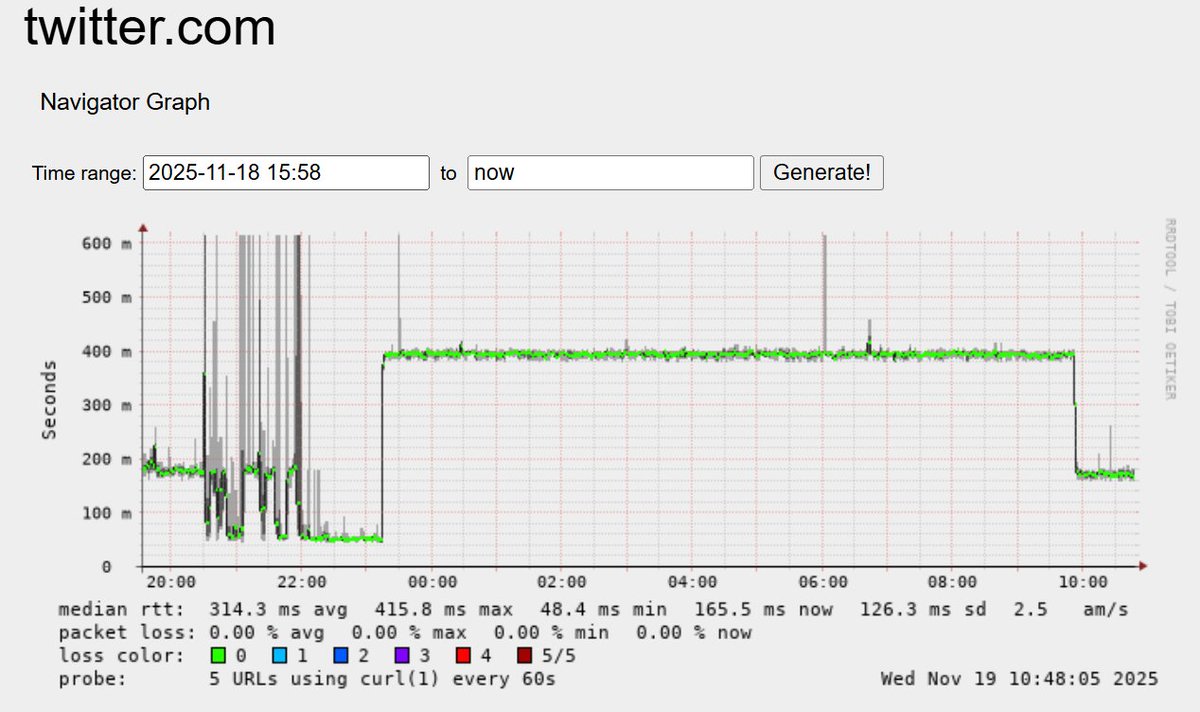The height and width of the screenshot is (712, 1200).
Task: Click the 02:00 x-axis tick label
Action: click(x=562, y=581)
